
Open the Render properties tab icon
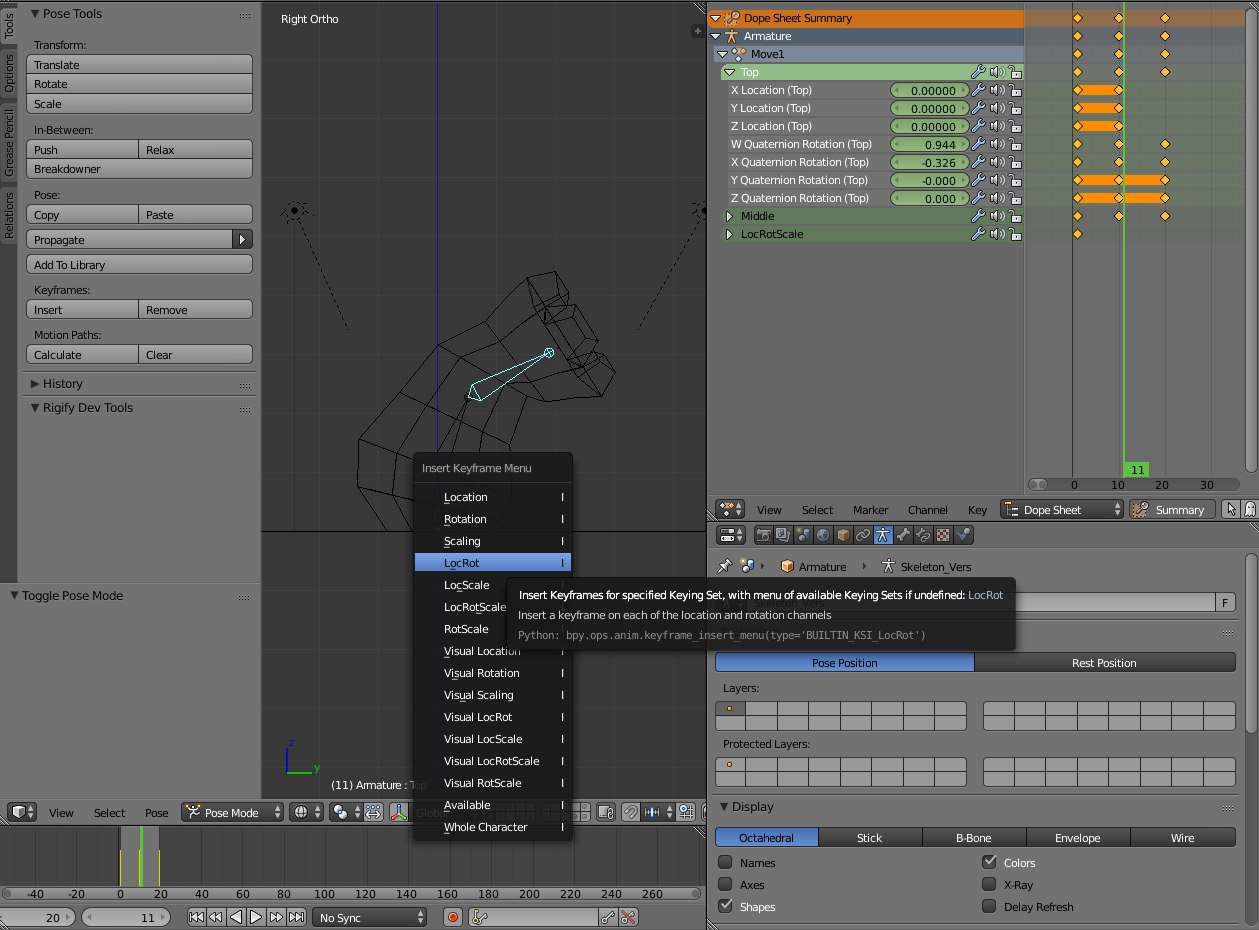pyautogui.click(x=764, y=535)
